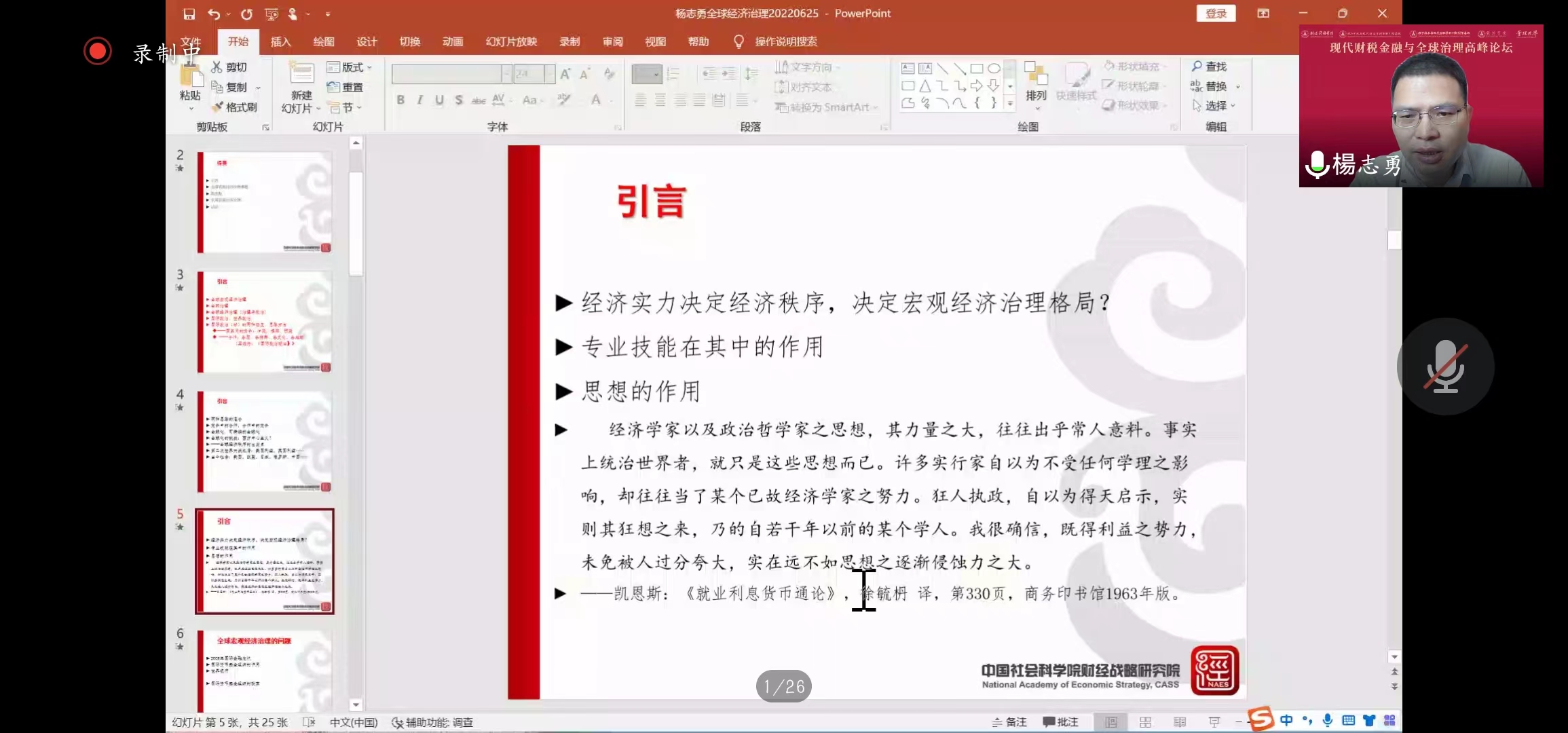Select slide 6 thumbnail
This screenshot has width=1568, height=733.
(x=265, y=669)
